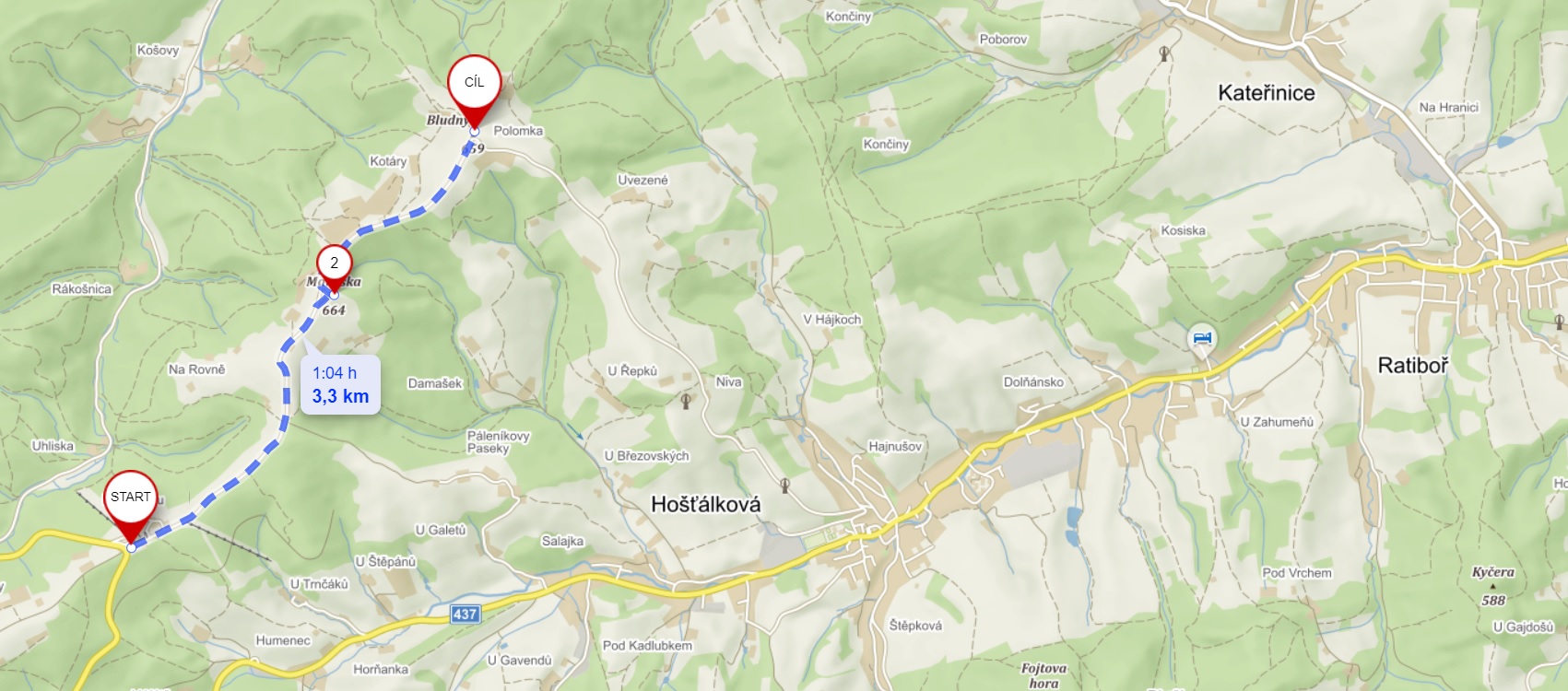Click the route 437 road shield

click(x=465, y=614)
